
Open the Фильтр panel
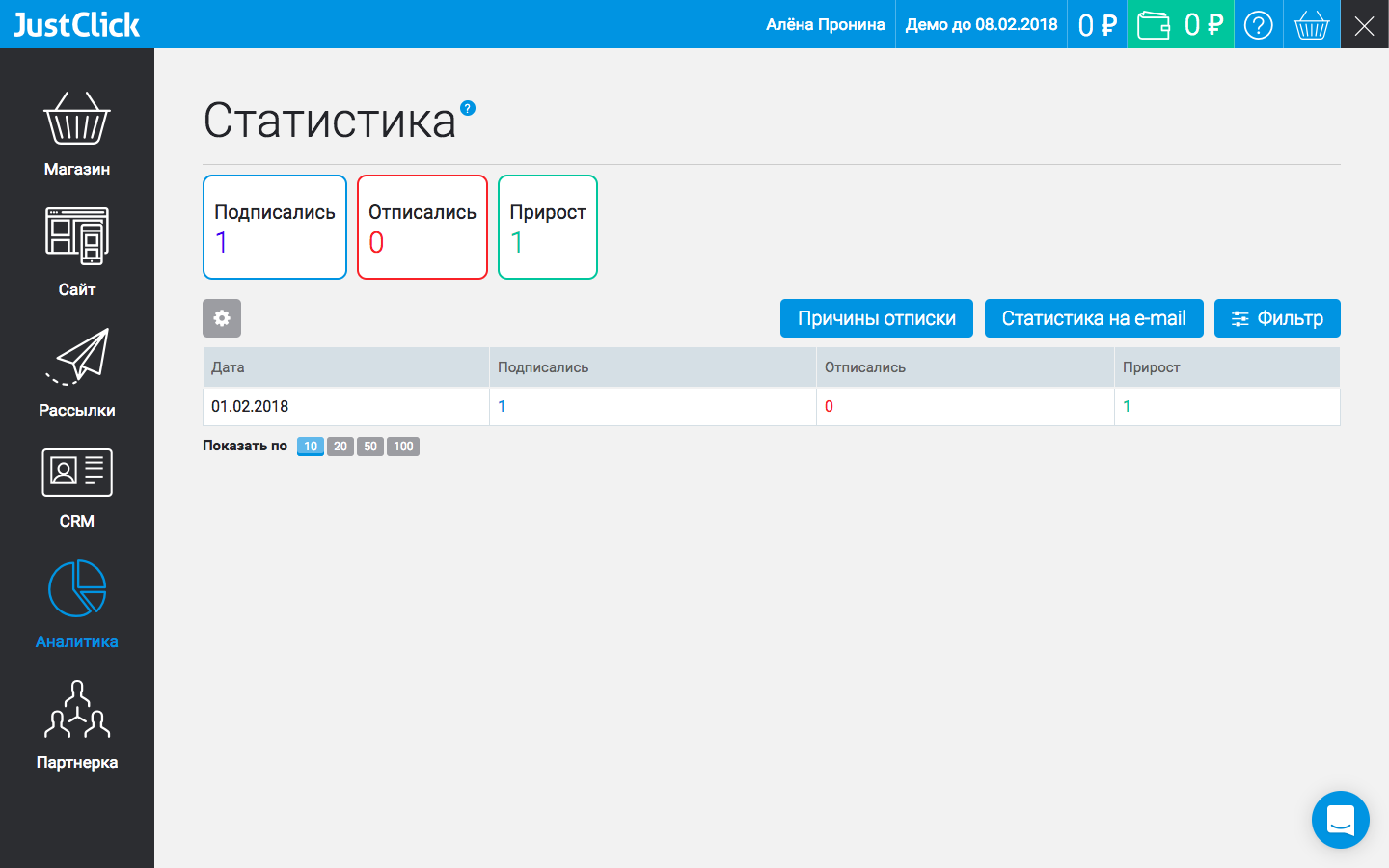(x=1277, y=318)
